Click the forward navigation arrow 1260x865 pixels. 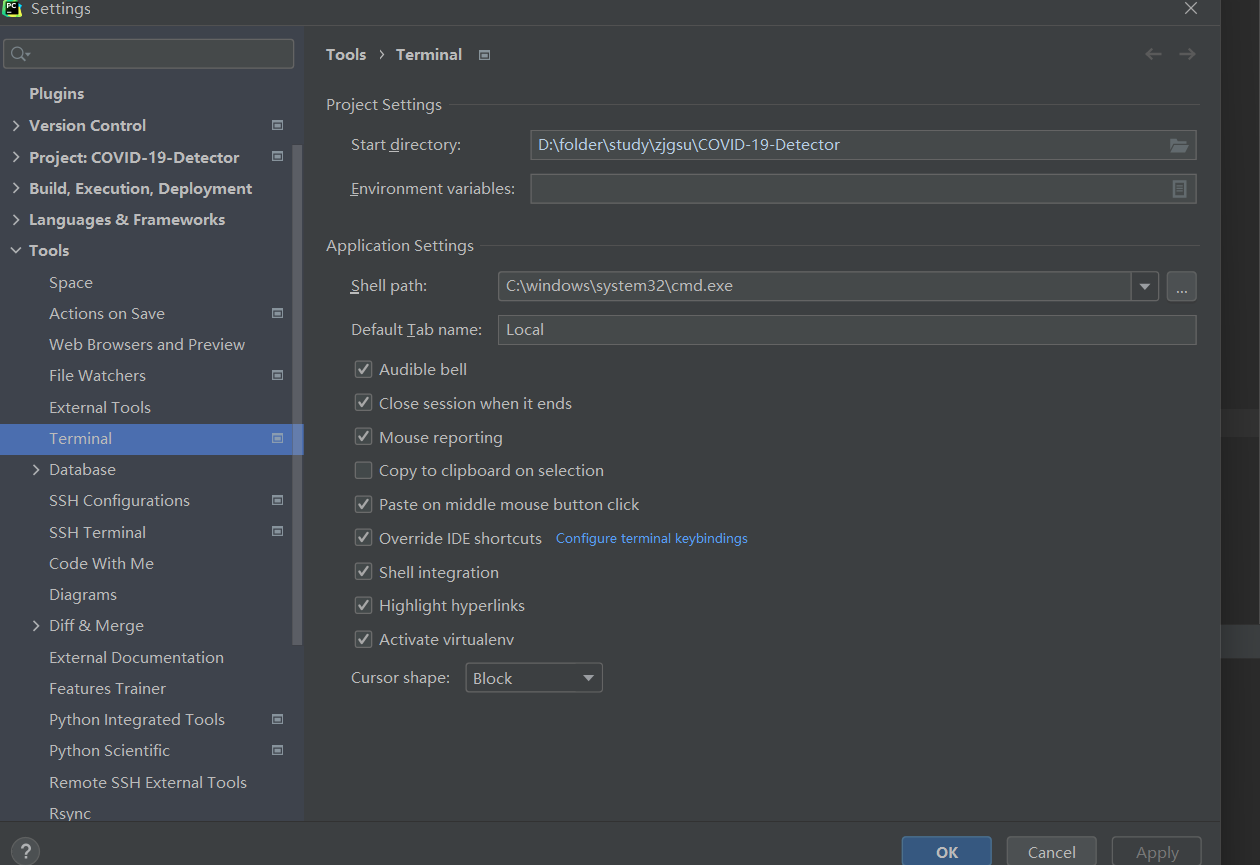[1187, 54]
